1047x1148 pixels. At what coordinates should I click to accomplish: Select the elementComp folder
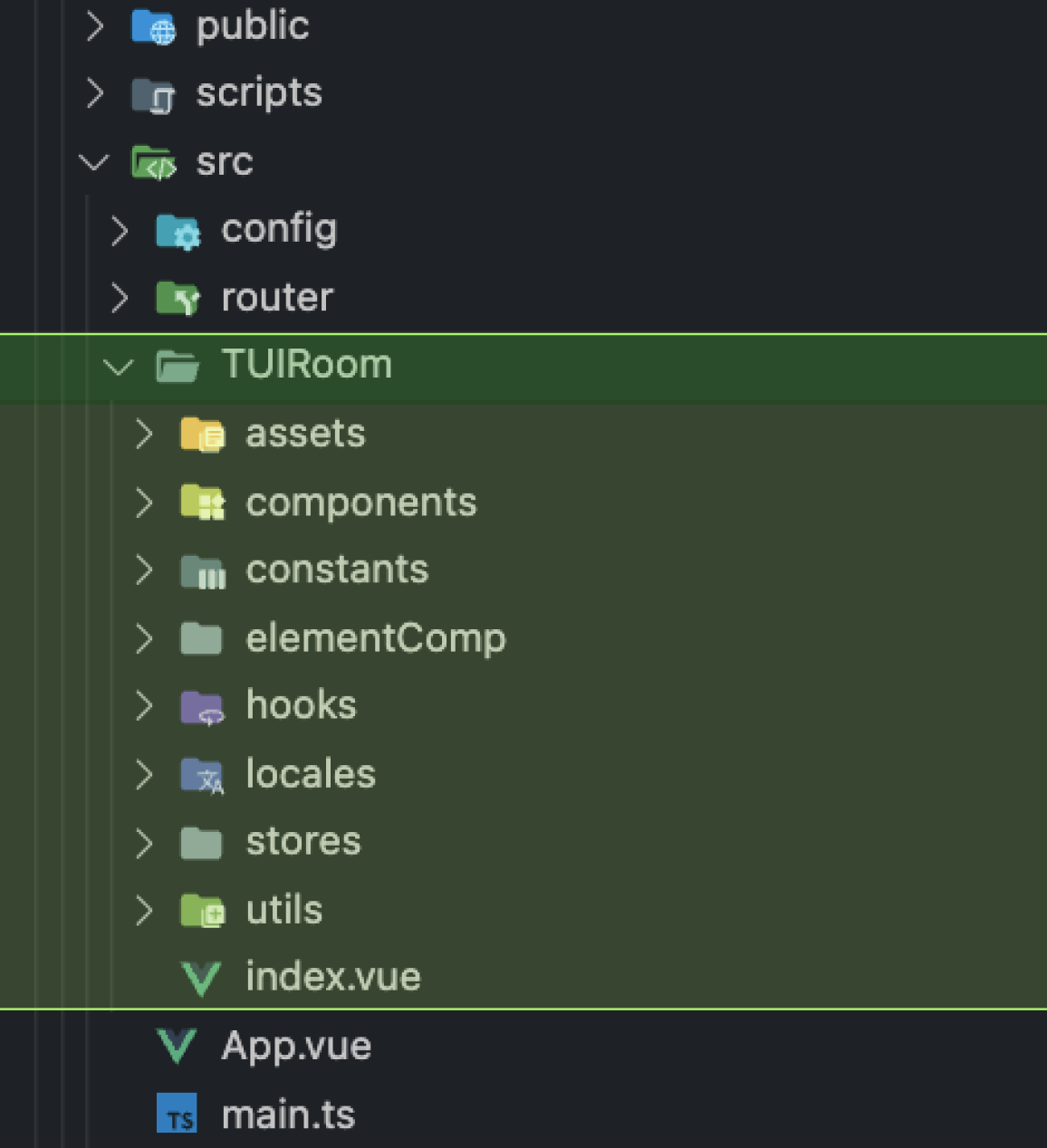pos(375,638)
